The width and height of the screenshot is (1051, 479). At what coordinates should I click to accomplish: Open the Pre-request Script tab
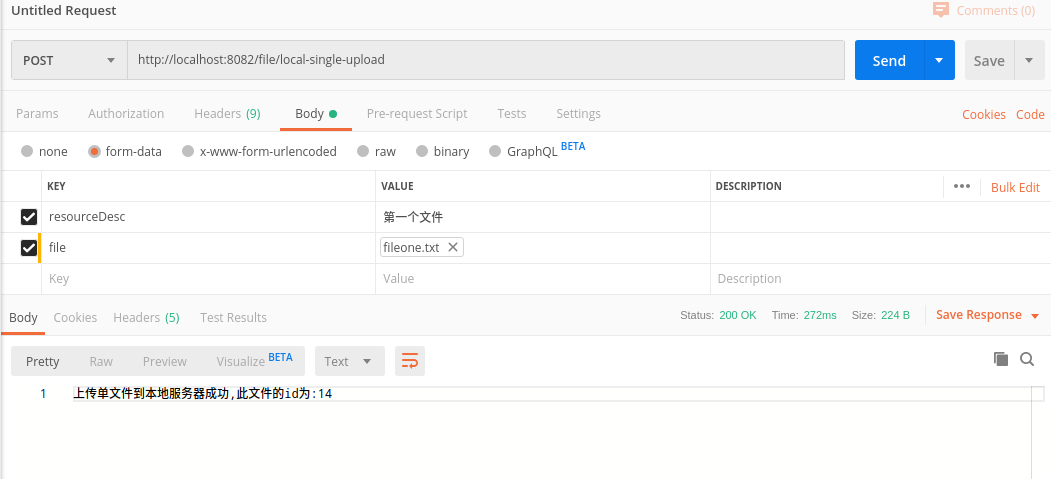click(417, 113)
